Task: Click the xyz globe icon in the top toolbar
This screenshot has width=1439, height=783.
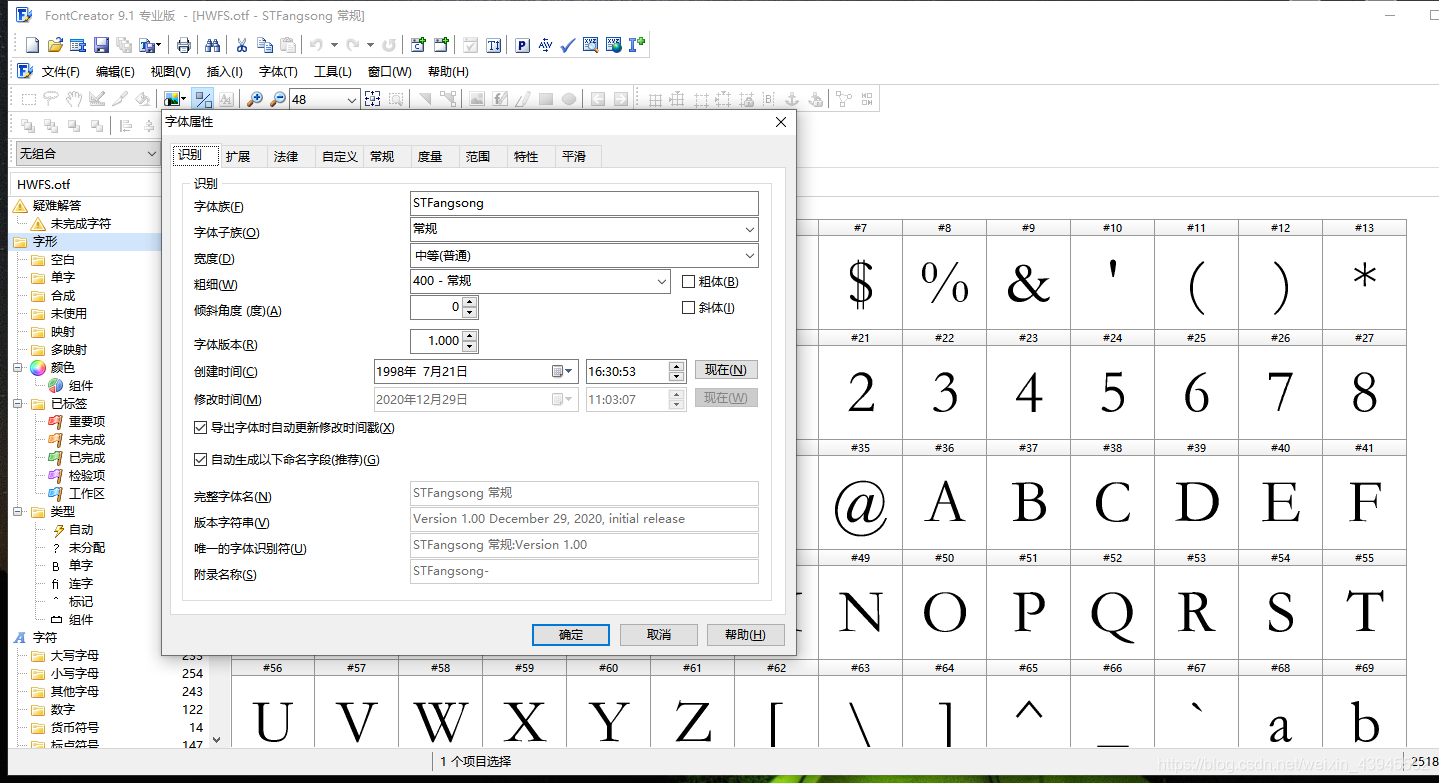Action: (x=613, y=45)
